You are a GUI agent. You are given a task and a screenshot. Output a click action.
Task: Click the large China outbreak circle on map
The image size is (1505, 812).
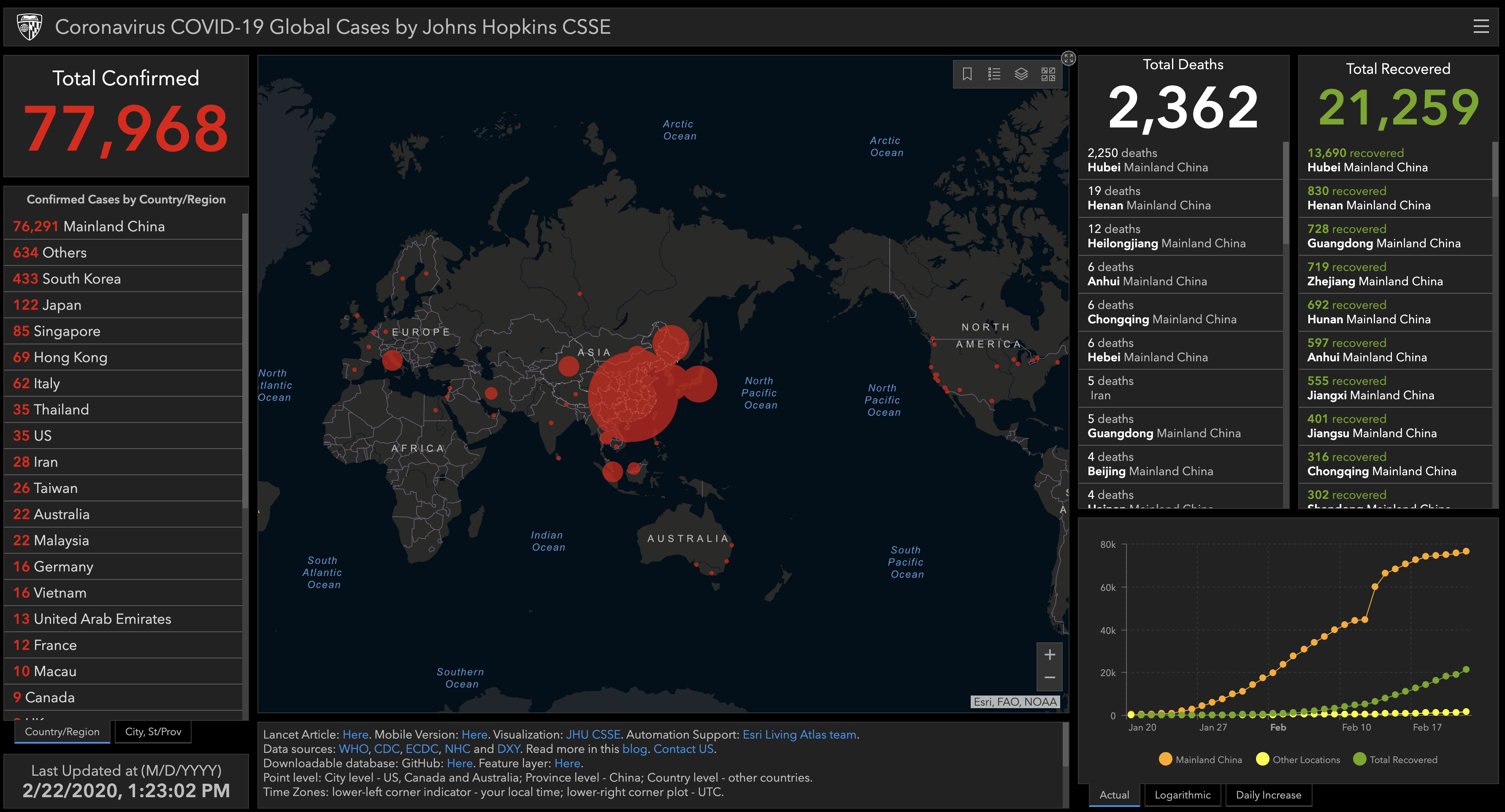pyautogui.click(x=633, y=396)
